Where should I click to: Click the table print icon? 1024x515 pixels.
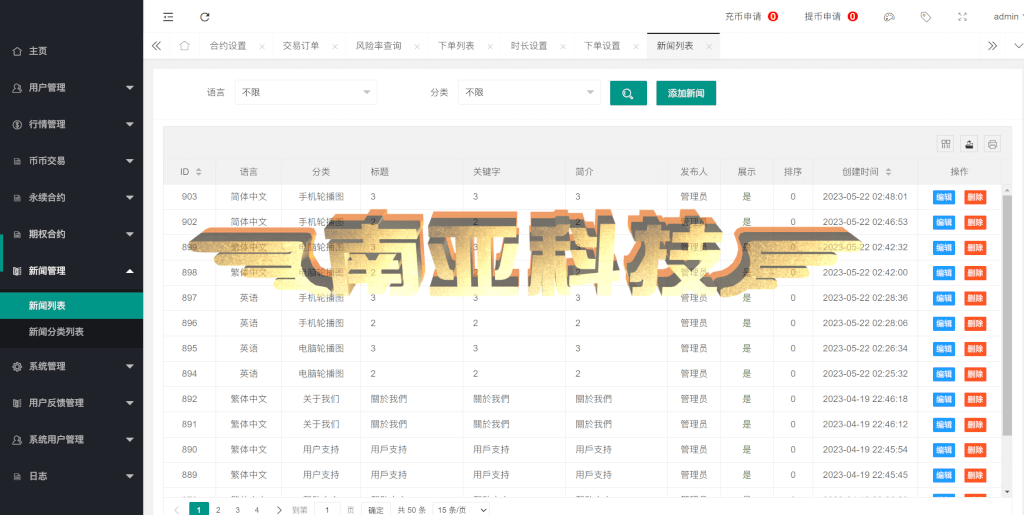[993, 144]
